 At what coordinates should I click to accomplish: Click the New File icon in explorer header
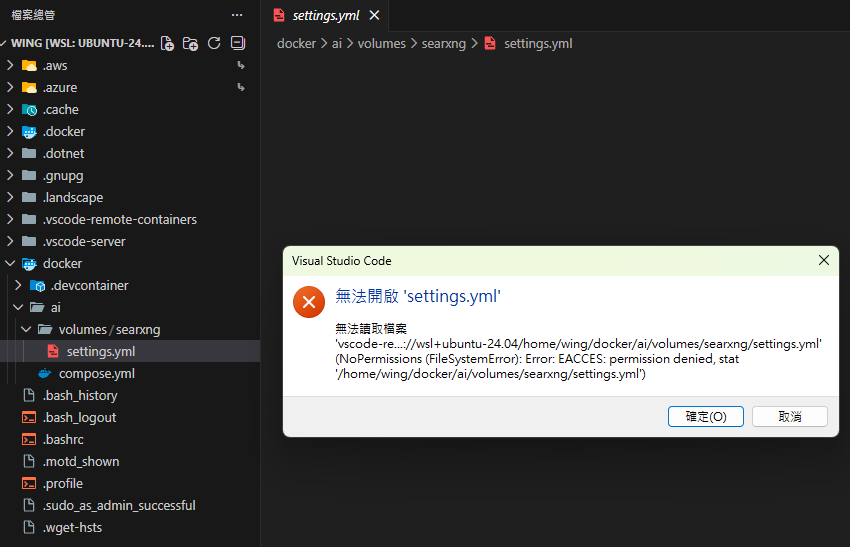168,44
